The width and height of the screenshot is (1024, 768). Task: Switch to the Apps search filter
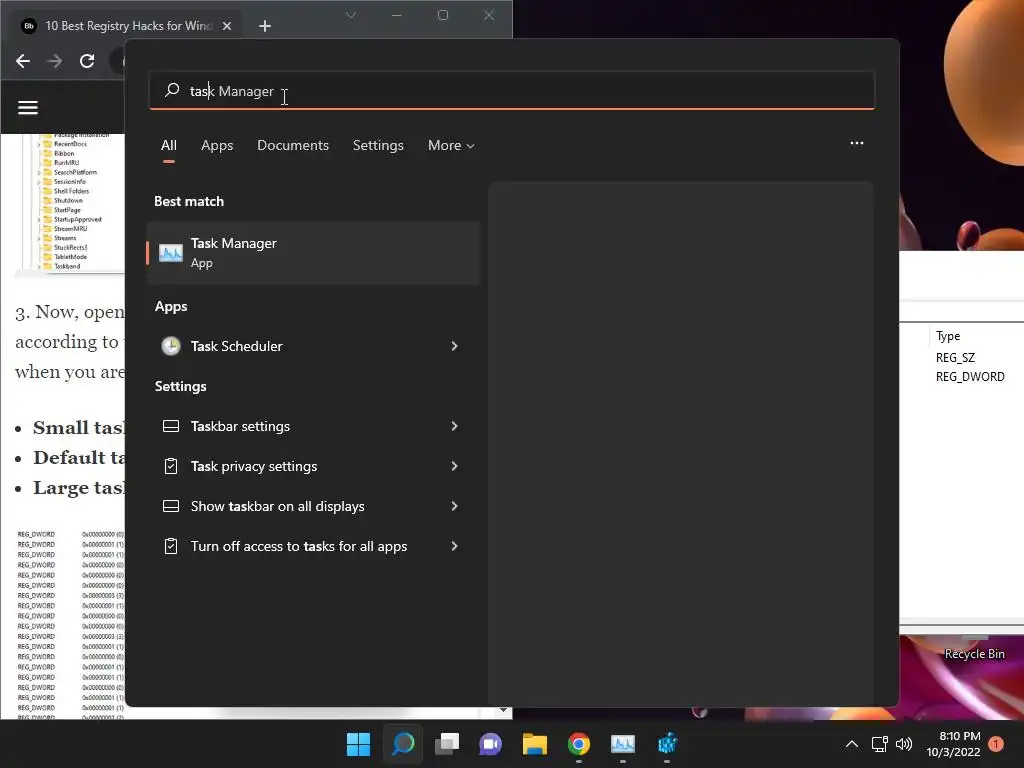(217, 145)
